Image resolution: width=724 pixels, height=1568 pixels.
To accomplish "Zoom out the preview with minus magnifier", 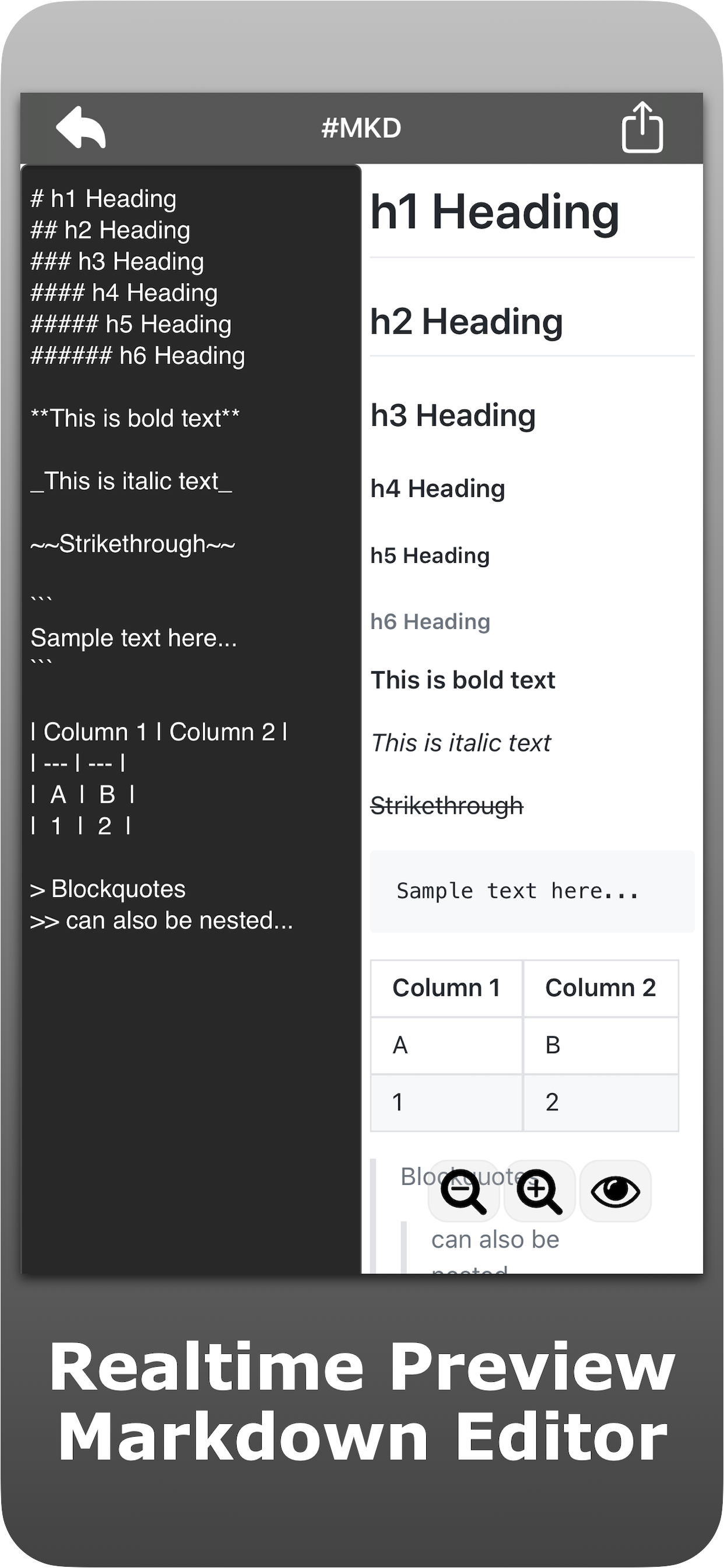I will 463,1191.
